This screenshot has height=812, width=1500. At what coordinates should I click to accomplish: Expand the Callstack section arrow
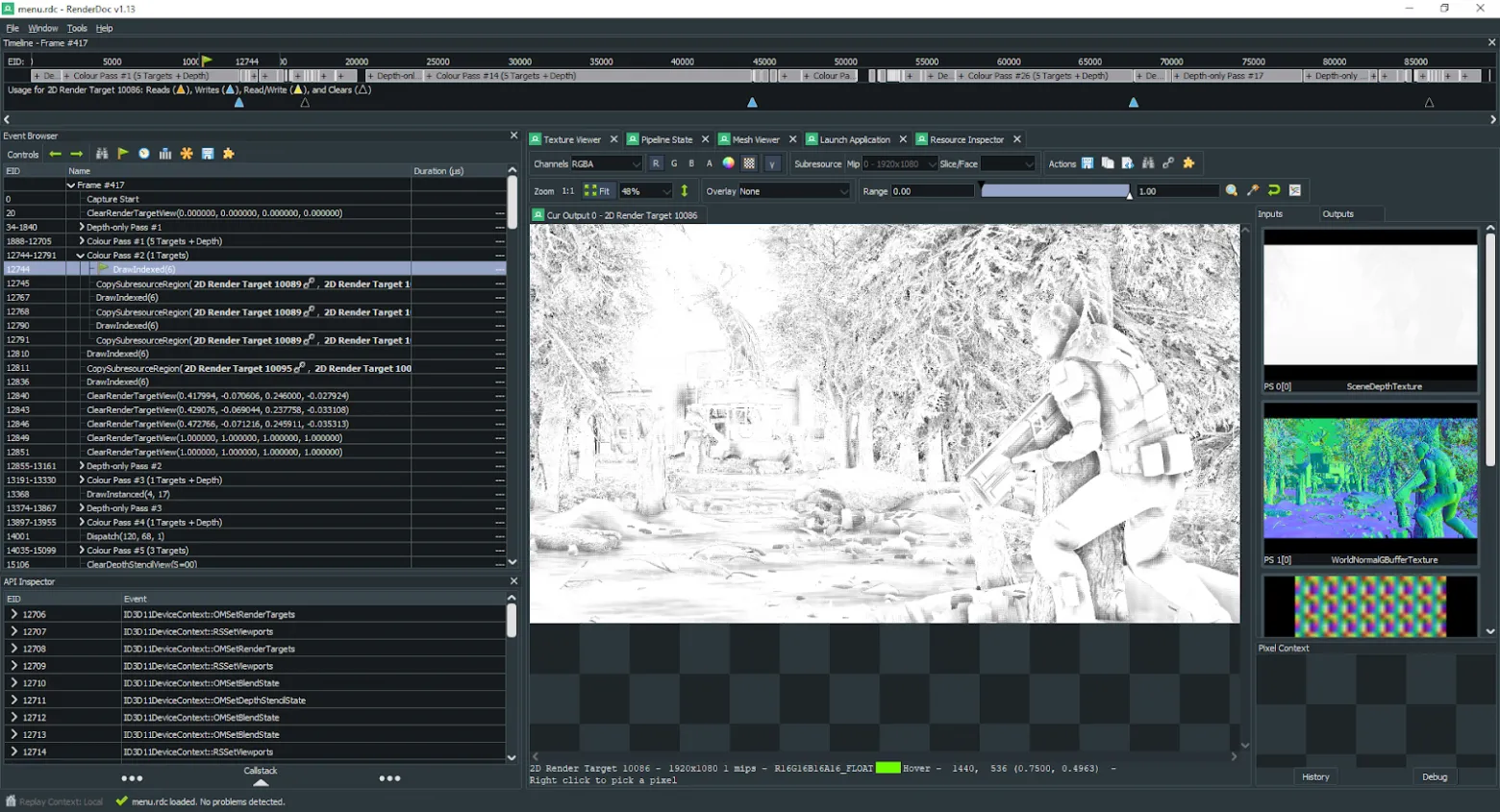coord(261,782)
